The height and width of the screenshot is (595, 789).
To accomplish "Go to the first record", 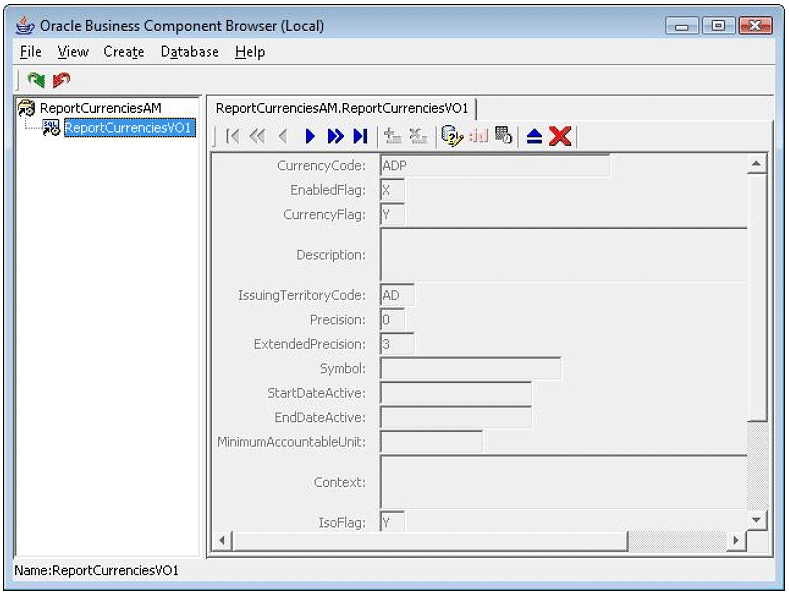I will (232, 136).
